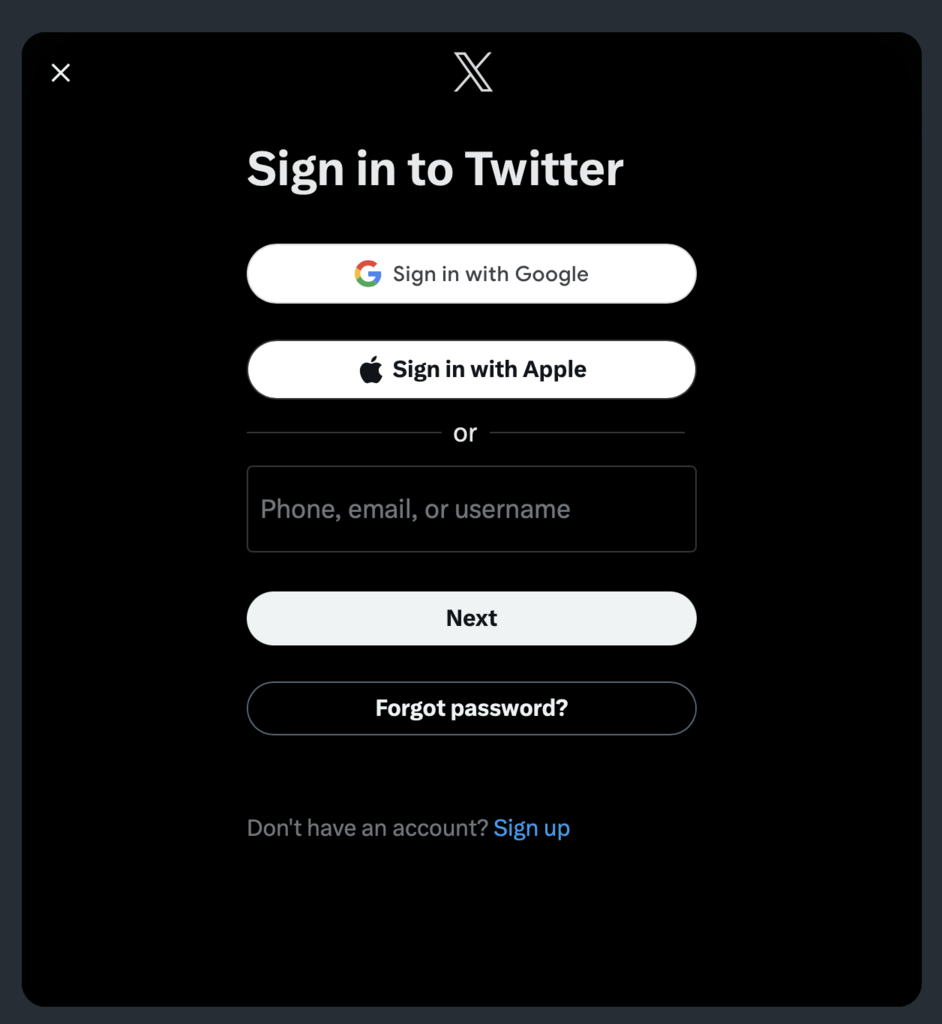
Task: Continue with the Next button
Action: (x=472, y=618)
